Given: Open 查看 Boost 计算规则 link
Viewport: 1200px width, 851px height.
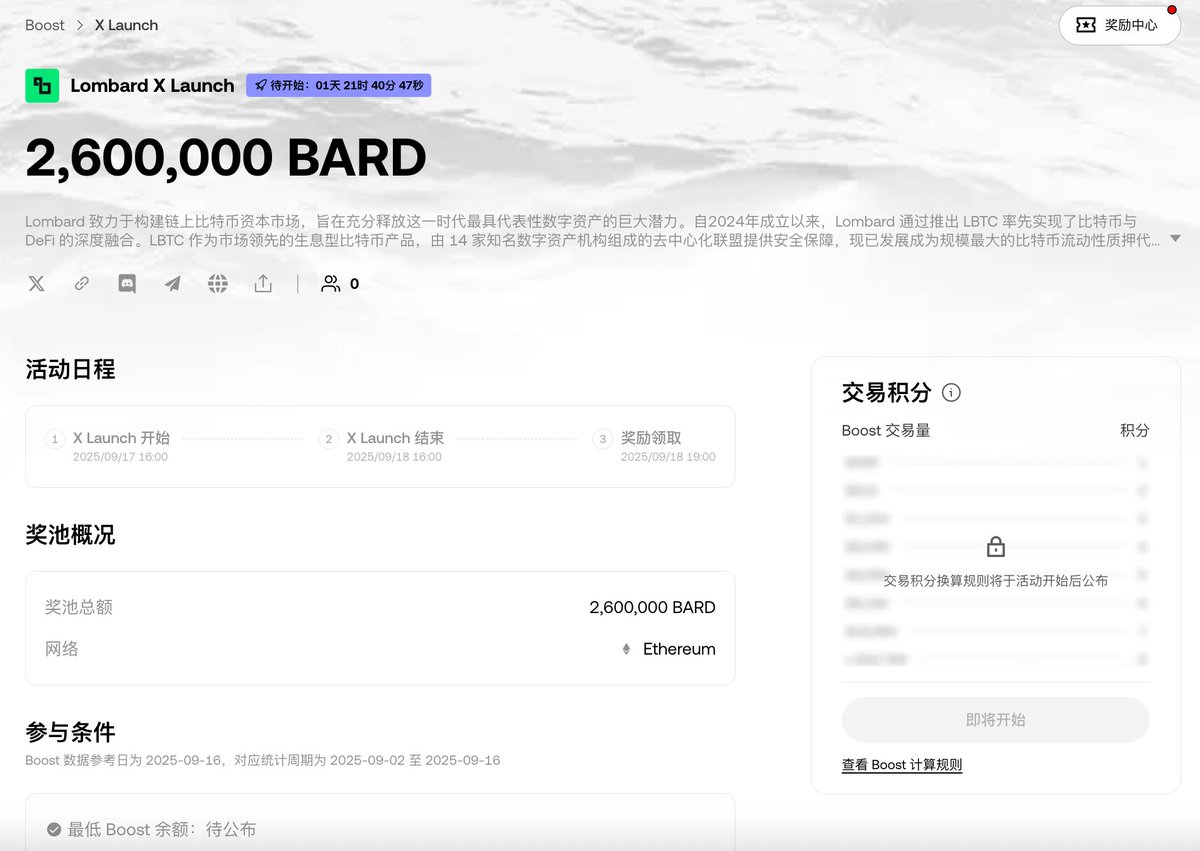Looking at the screenshot, I should pyautogui.click(x=902, y=765).
